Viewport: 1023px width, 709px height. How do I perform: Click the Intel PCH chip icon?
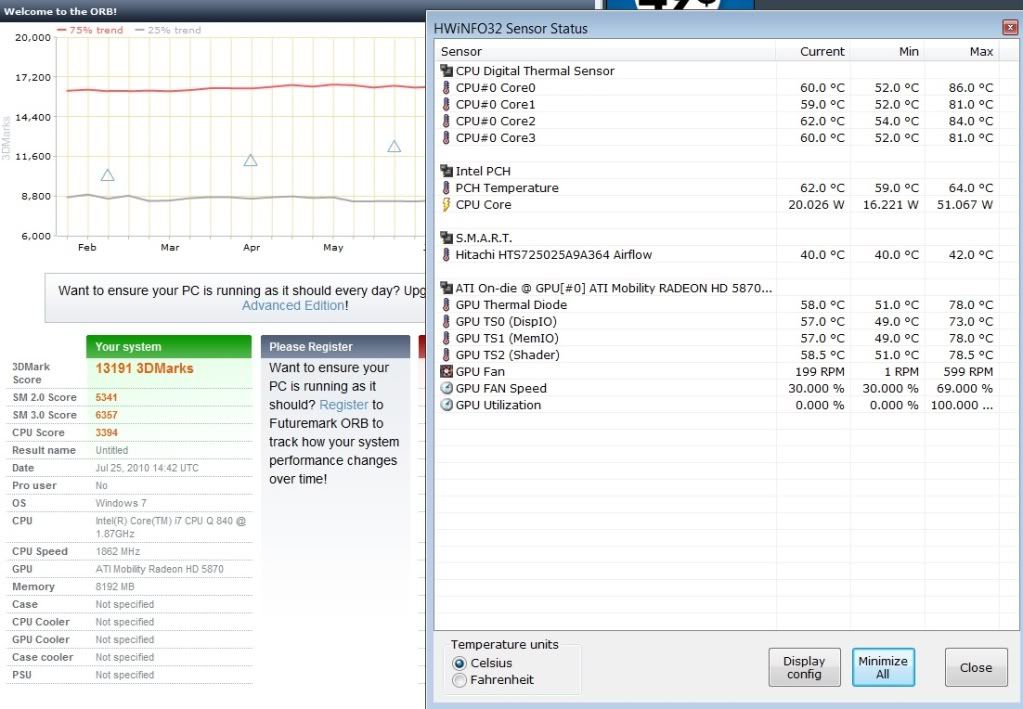446,171
